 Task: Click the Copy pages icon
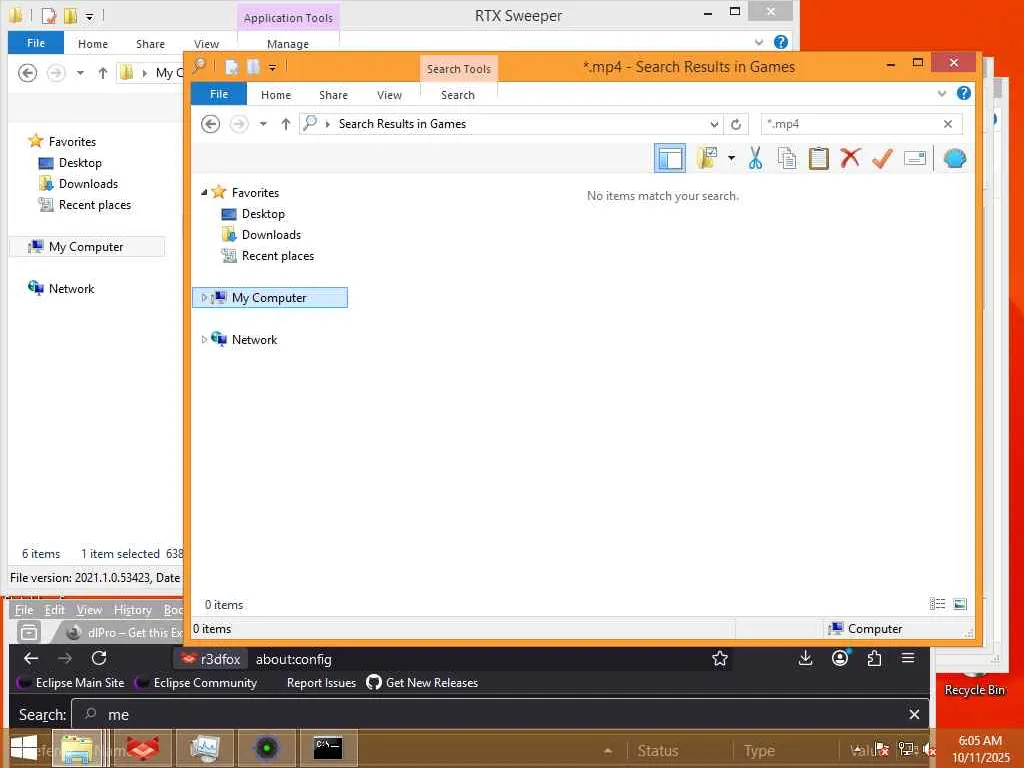787,158
